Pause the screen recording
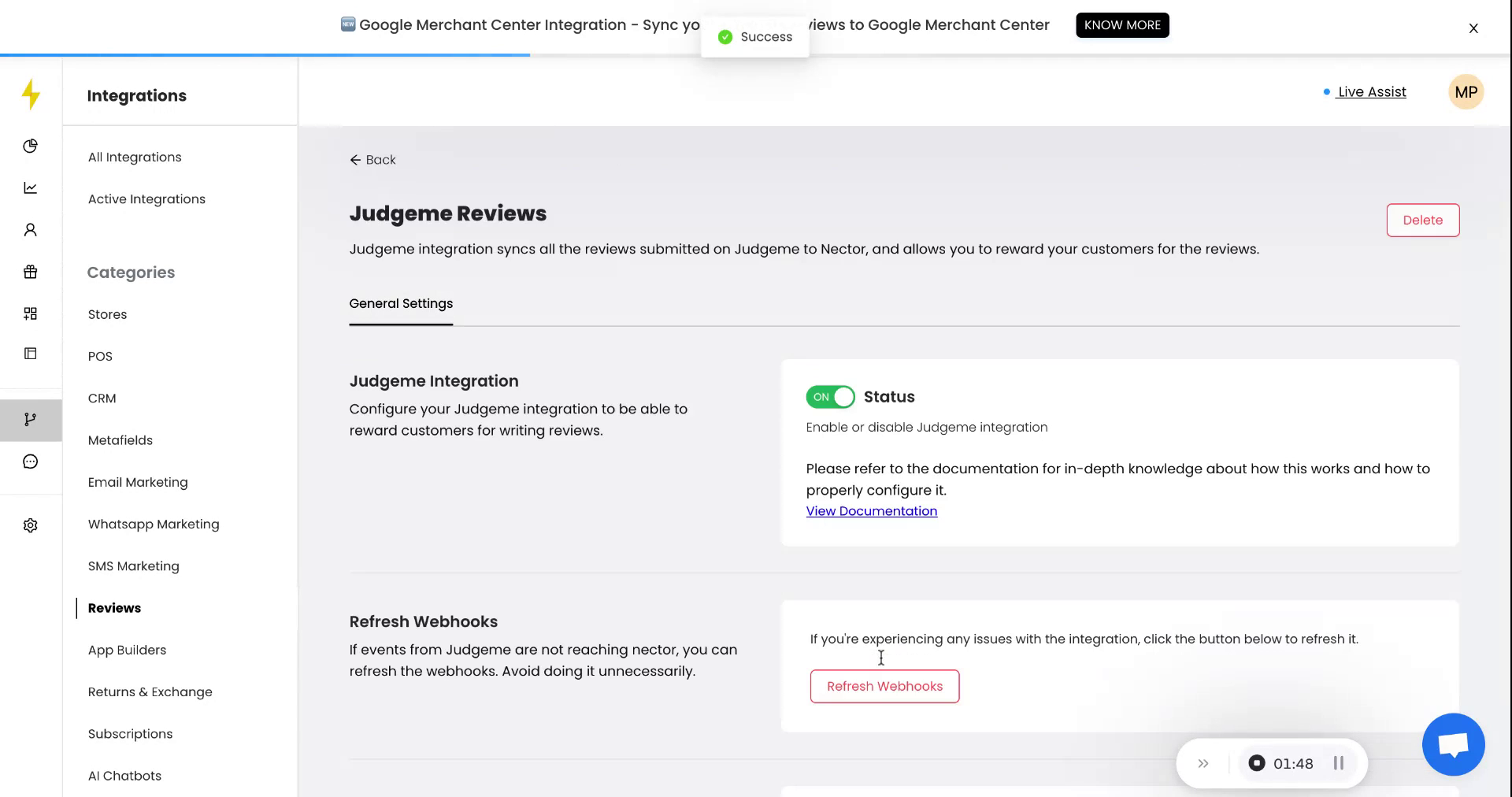The image size is (1512, 797). (x=1338, y=763)
